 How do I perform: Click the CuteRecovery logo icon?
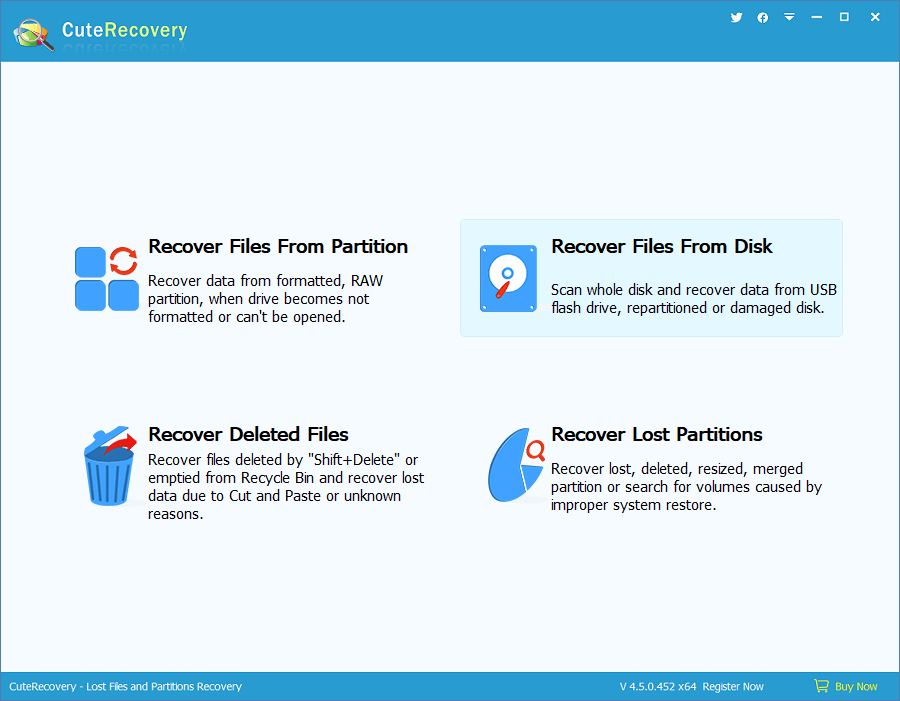pos(34,34)
